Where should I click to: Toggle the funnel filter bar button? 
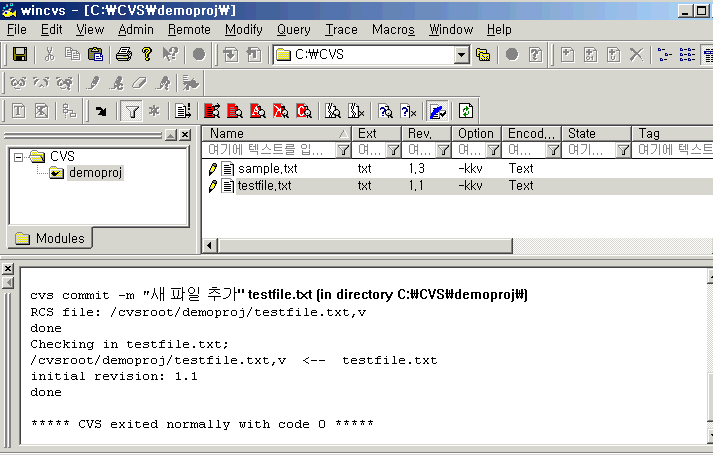[131, 110]
